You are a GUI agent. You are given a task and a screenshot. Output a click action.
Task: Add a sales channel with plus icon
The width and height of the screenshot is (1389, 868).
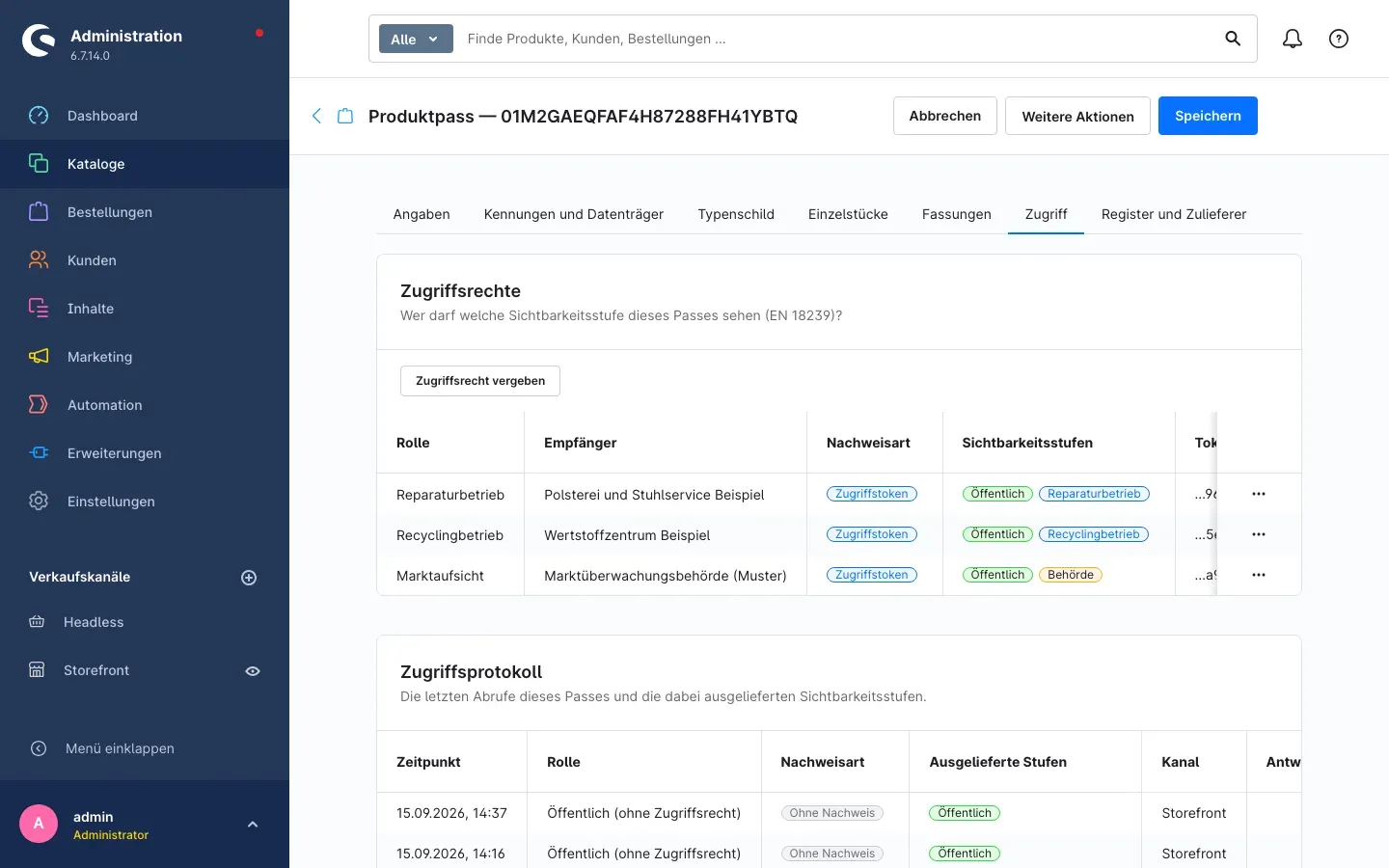pos(249,578)
